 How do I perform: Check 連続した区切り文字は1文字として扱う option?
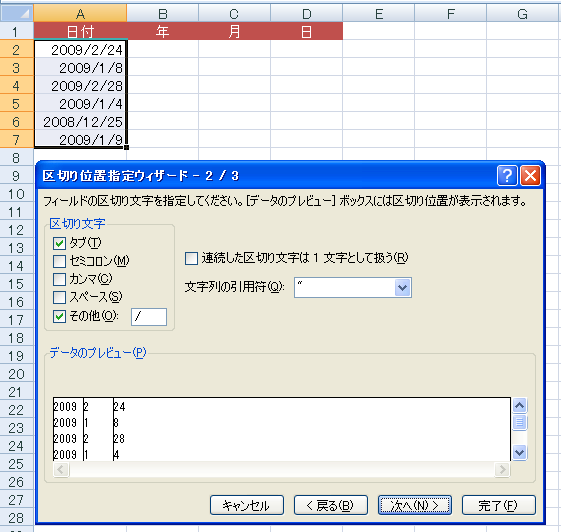click(191, 258)
